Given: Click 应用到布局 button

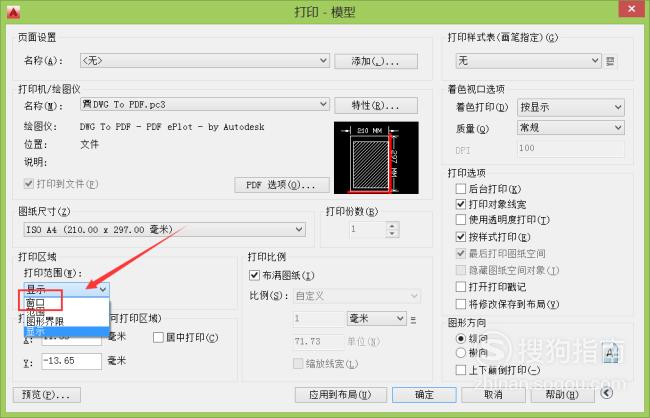Looking at the screenshot, I should tap(341, 395).
